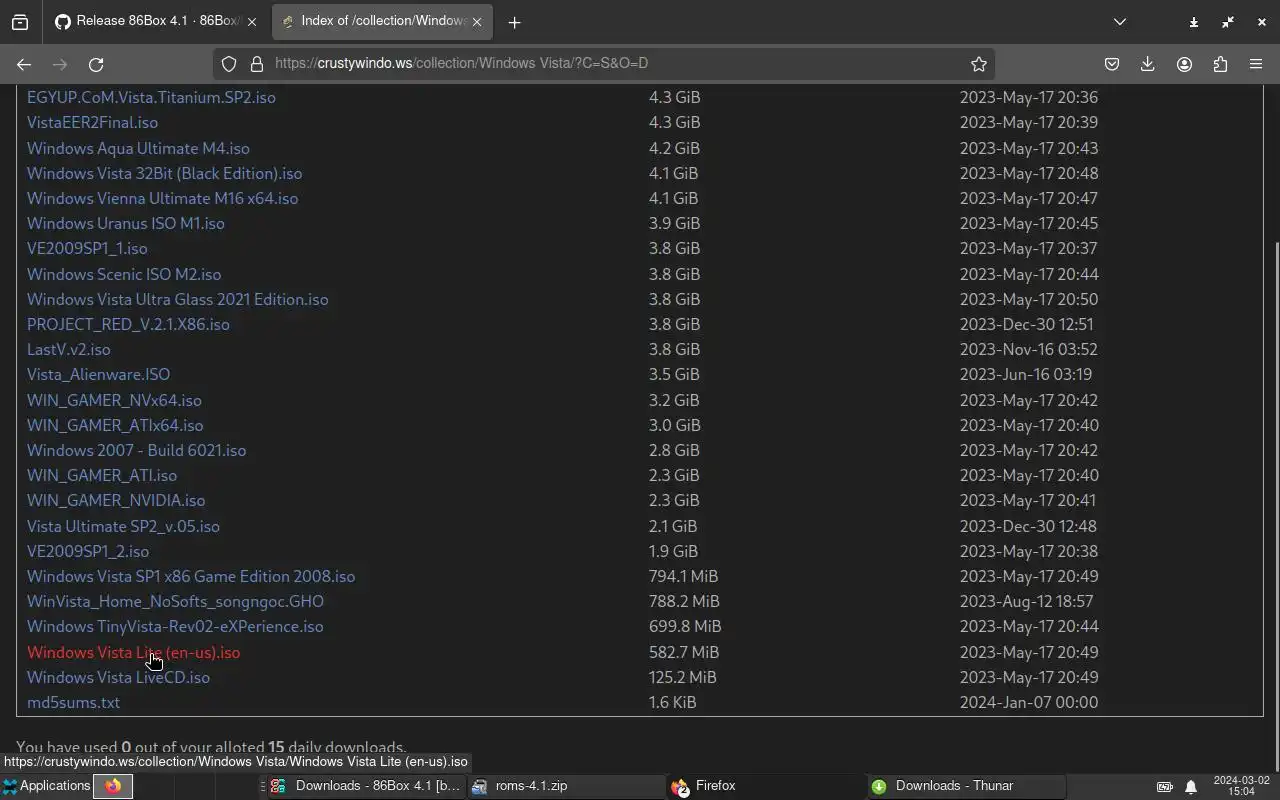
Task: Select the Index of /collection/Windows tab
Action: [x=381, y=21]
